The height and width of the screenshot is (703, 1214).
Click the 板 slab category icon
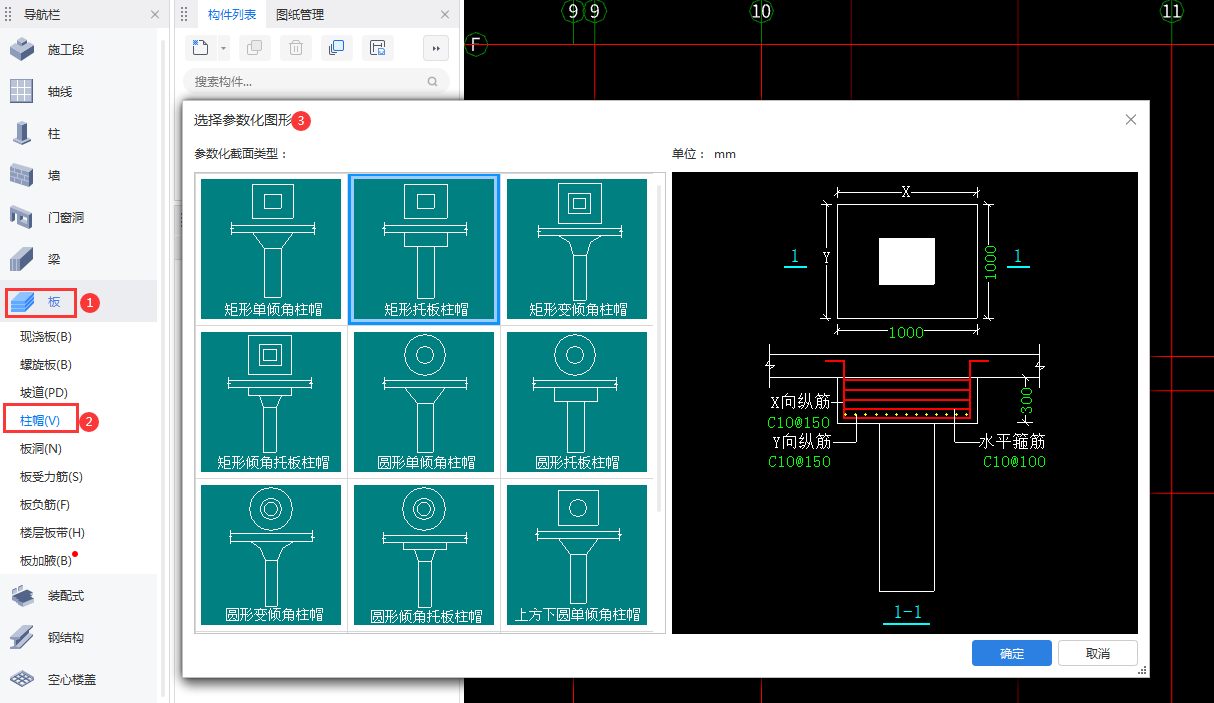pos(22,301)
